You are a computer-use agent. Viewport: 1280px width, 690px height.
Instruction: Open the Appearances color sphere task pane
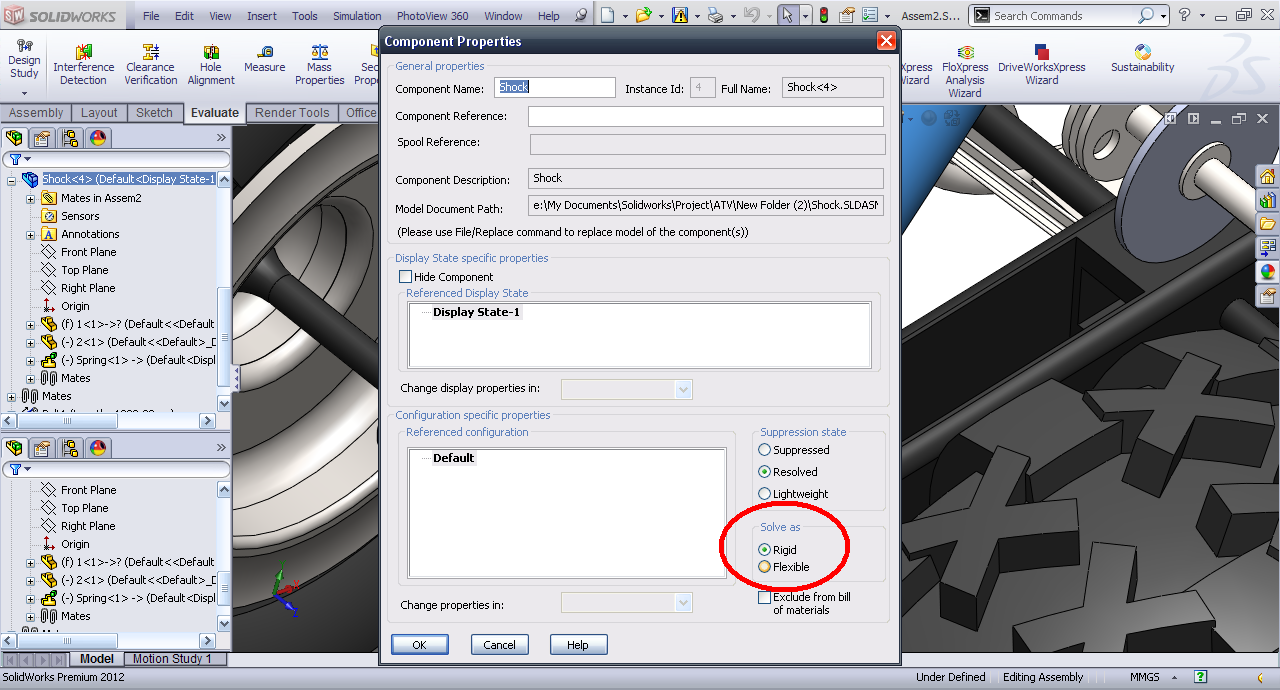(1268, 272)
